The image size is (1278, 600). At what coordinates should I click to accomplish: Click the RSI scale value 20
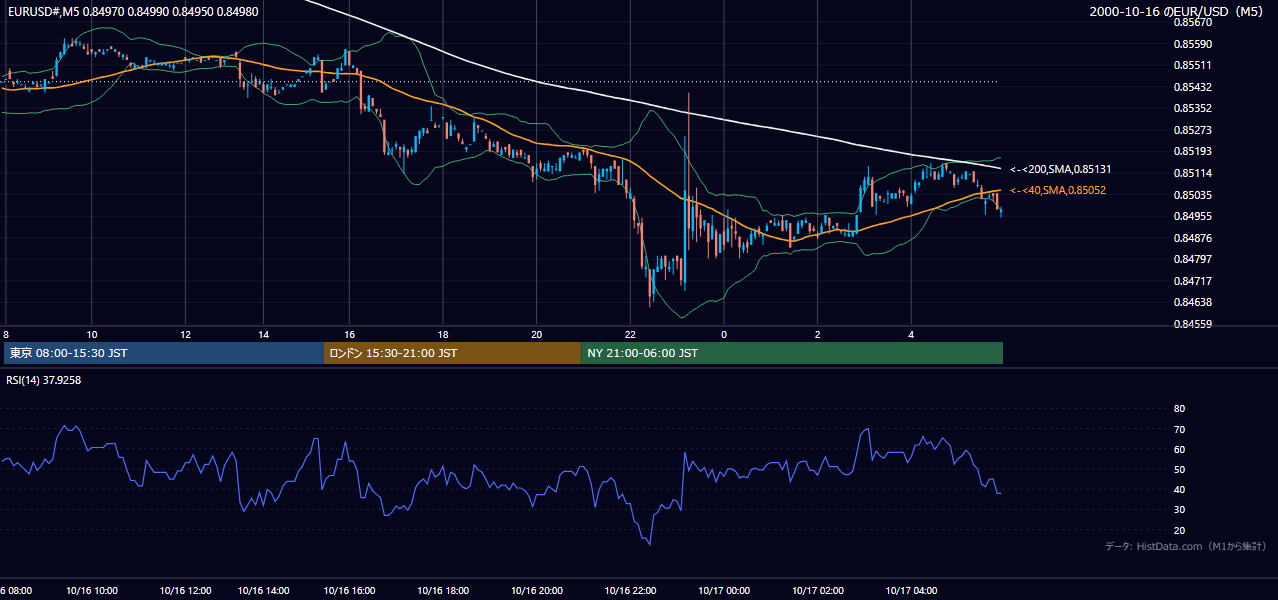1179,530
